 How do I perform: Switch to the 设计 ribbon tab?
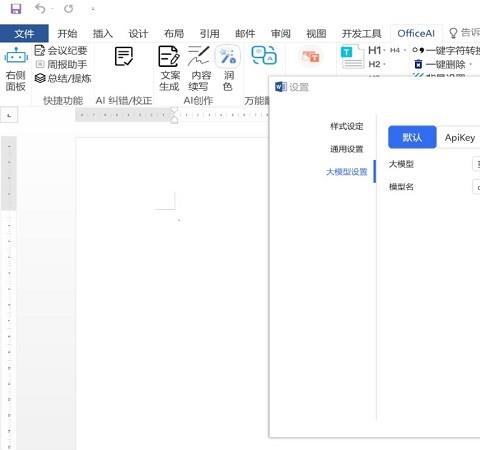point(138,33)
